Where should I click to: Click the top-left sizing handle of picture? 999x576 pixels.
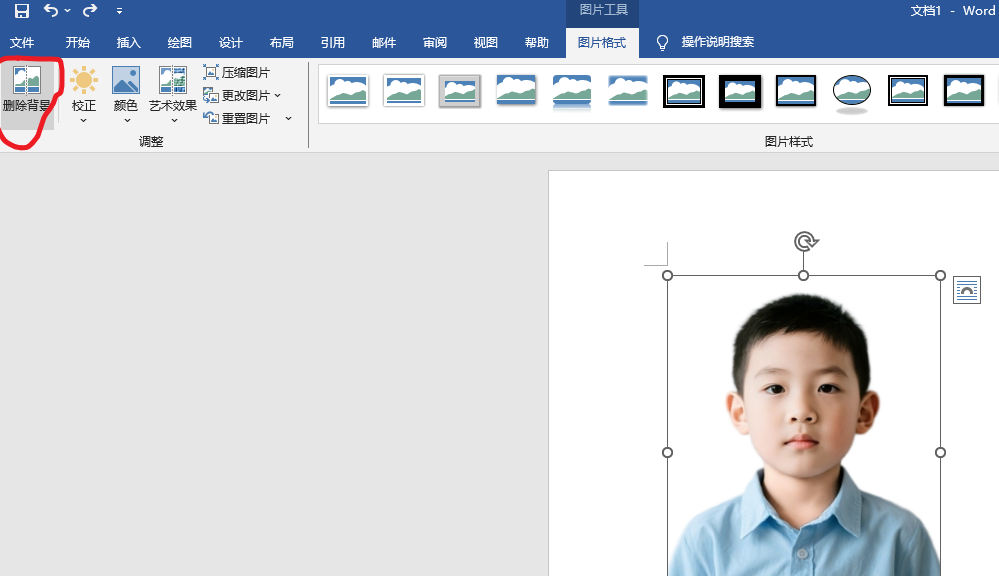click(668, 275)
